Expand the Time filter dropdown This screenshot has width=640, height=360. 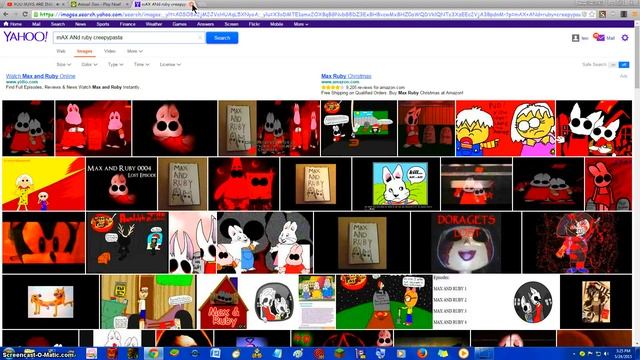pyautogui.click(x=142, y=64)
